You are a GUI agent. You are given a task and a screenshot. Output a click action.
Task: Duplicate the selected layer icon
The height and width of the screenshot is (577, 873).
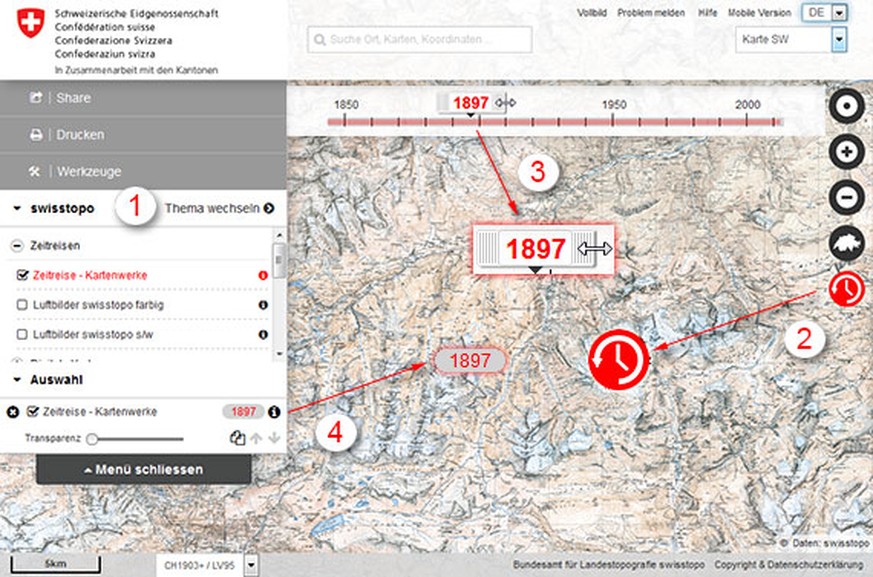pos(237,438)
